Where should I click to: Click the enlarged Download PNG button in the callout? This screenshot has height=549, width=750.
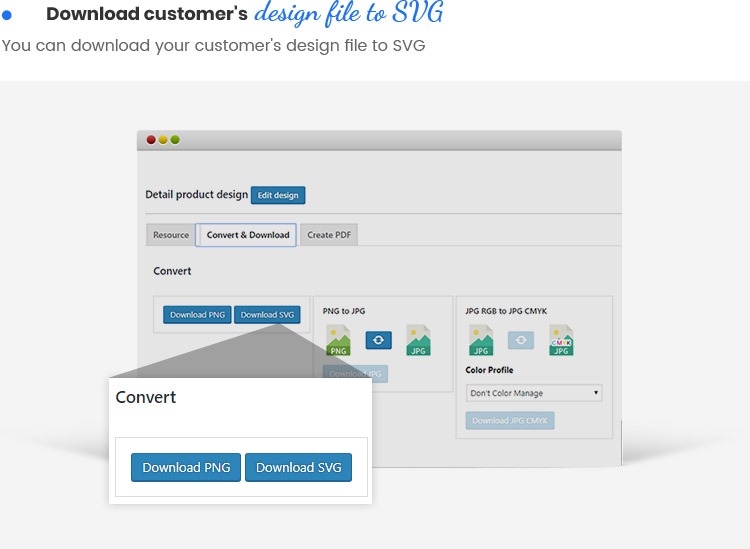click(x=186, y=468)
